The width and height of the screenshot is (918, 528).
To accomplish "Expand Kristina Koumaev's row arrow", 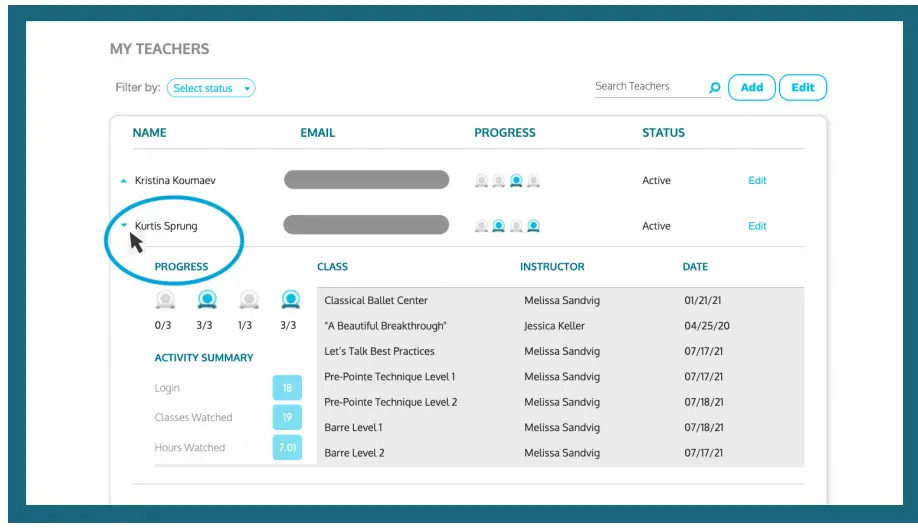I will click(x=124, y=181).
